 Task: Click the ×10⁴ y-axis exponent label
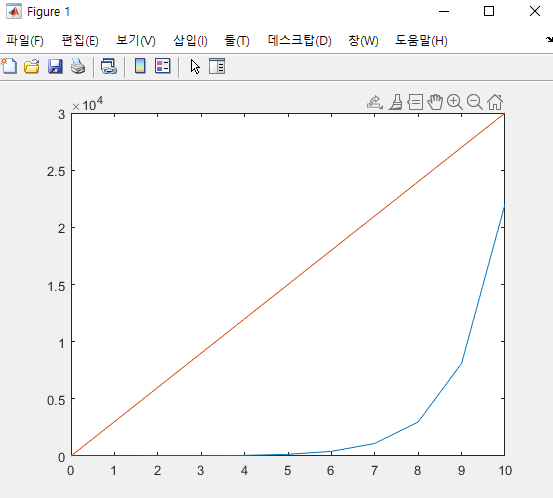pyautogui.click(x=87, y=105)
